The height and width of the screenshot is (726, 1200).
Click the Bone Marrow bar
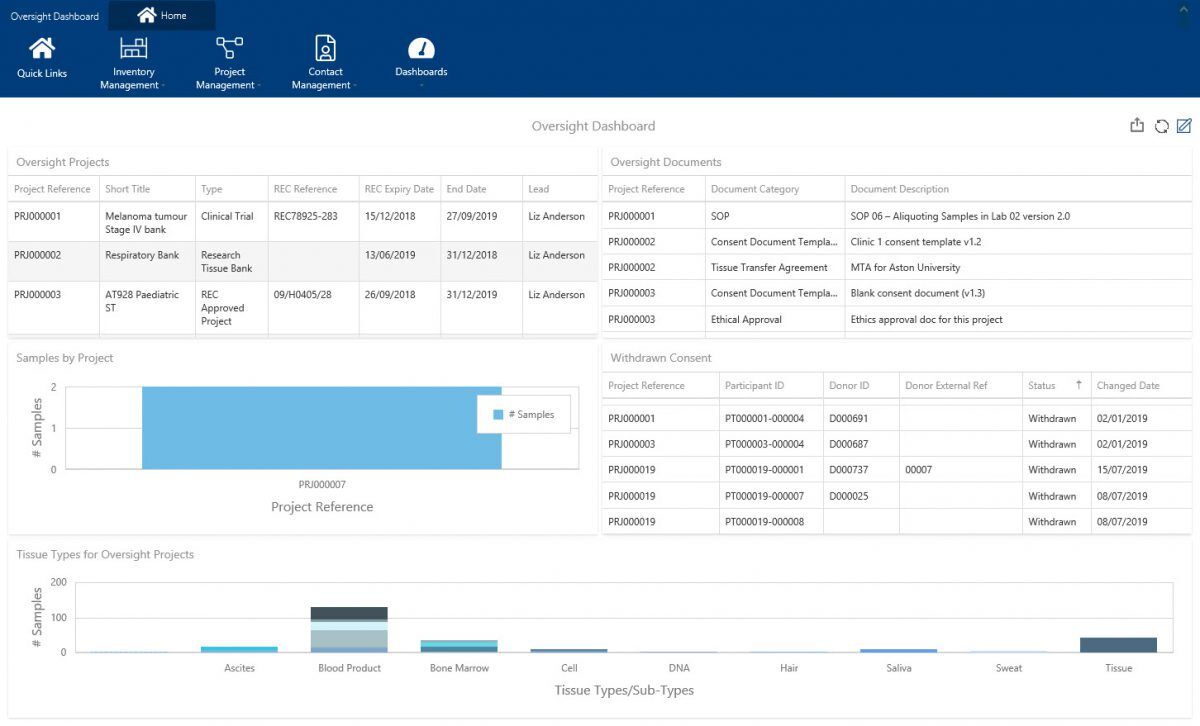click(x=459, y=646)
